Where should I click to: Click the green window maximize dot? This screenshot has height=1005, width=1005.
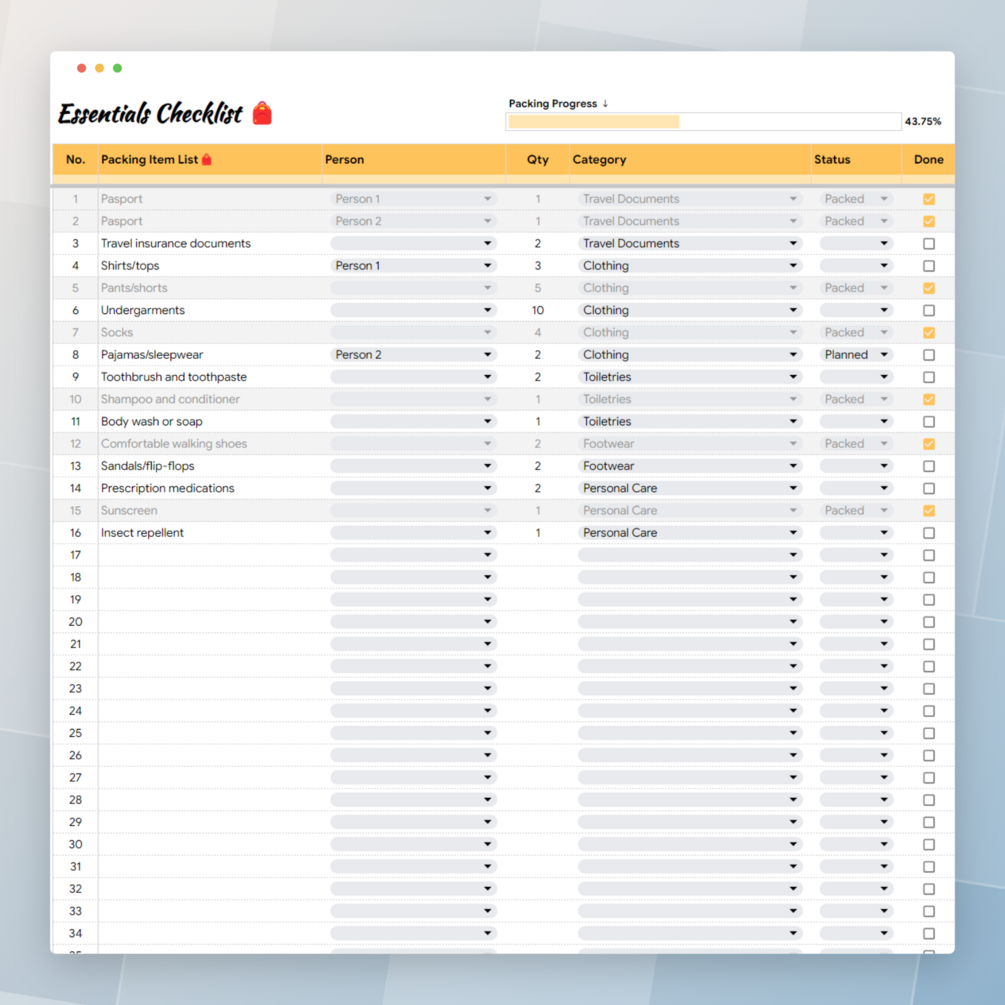coord(117,68)
